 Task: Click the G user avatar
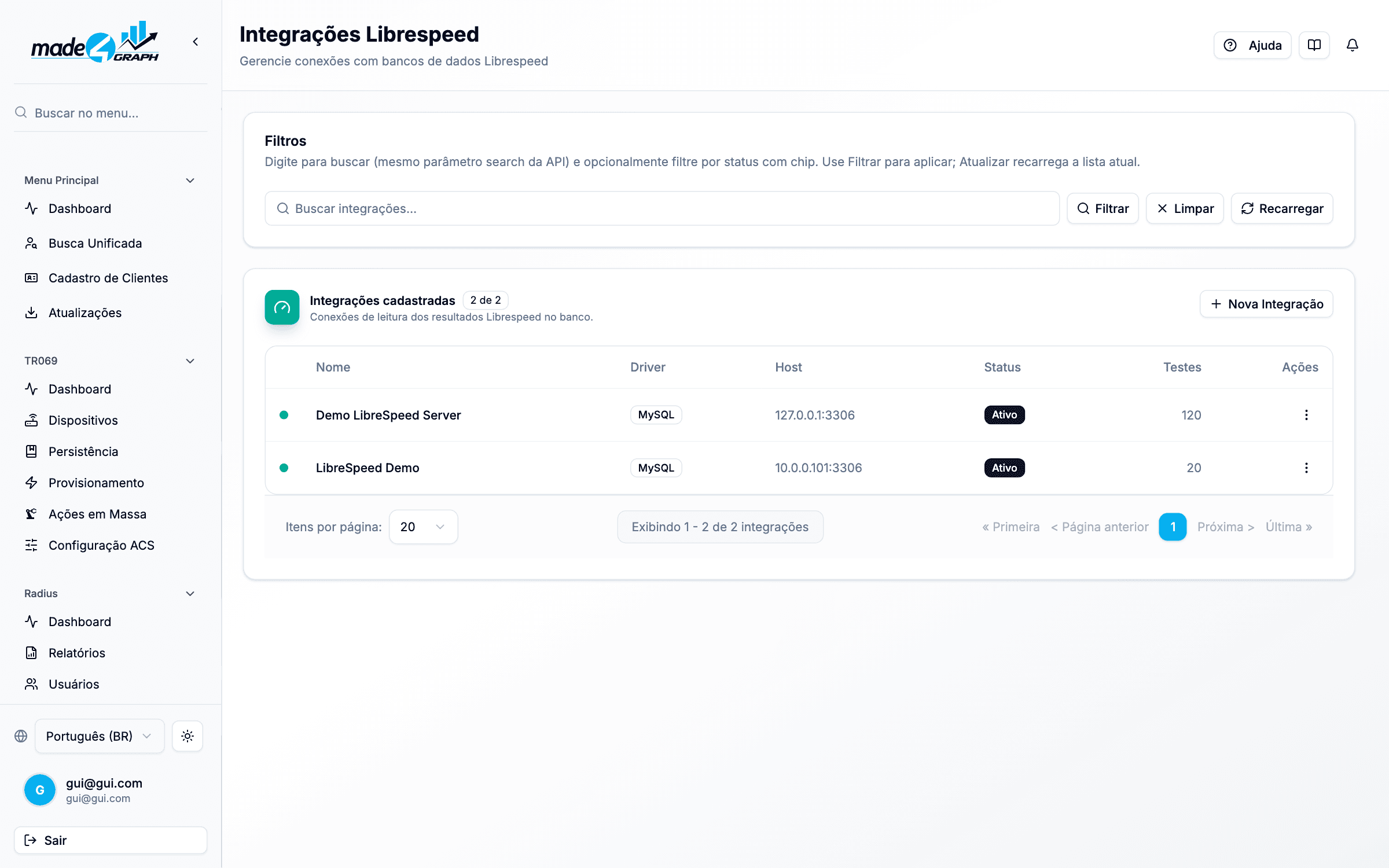pos(40,790)
